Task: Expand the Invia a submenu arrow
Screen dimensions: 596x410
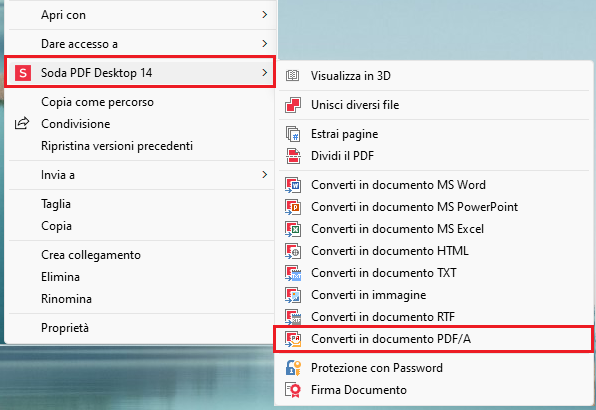Action: pyautogui.click(x=265, y=174)
